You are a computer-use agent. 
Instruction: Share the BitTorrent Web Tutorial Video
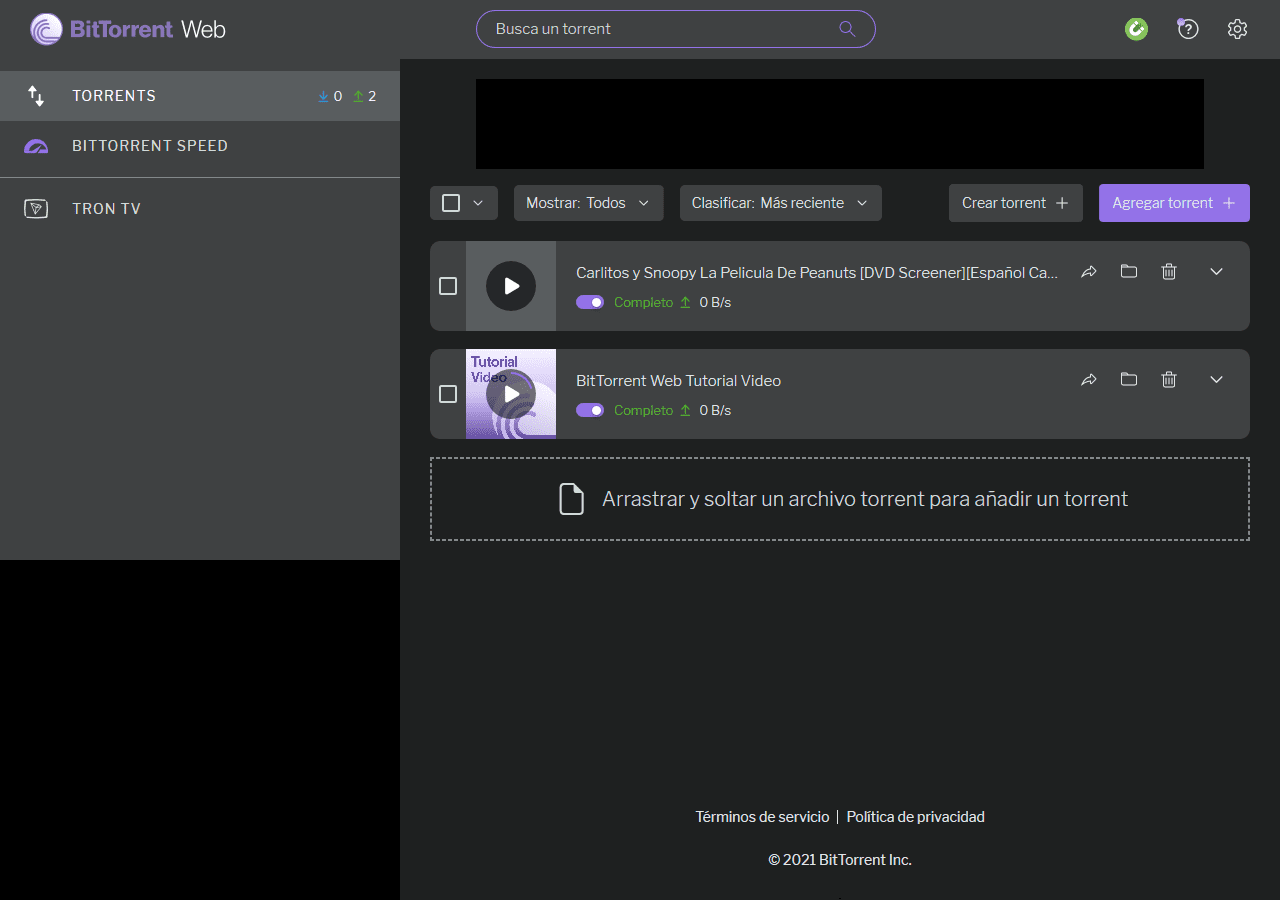pyautogui.click(x=1089, y=379)
